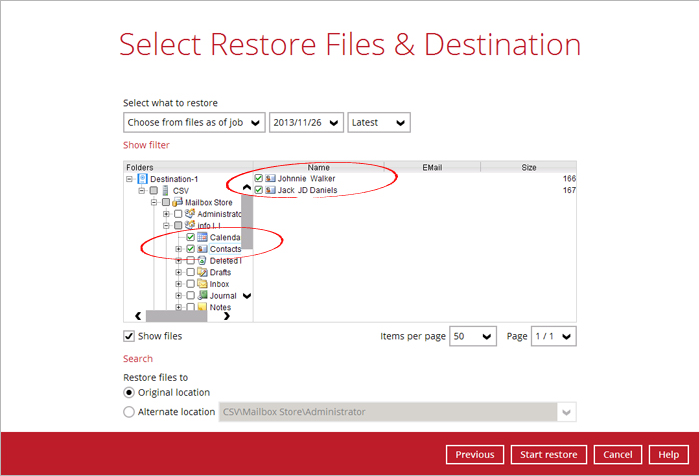The image size is (699, 476).
Task: Click the Journal folder icon
Action: pyautogui.click(x=202, y=296)
